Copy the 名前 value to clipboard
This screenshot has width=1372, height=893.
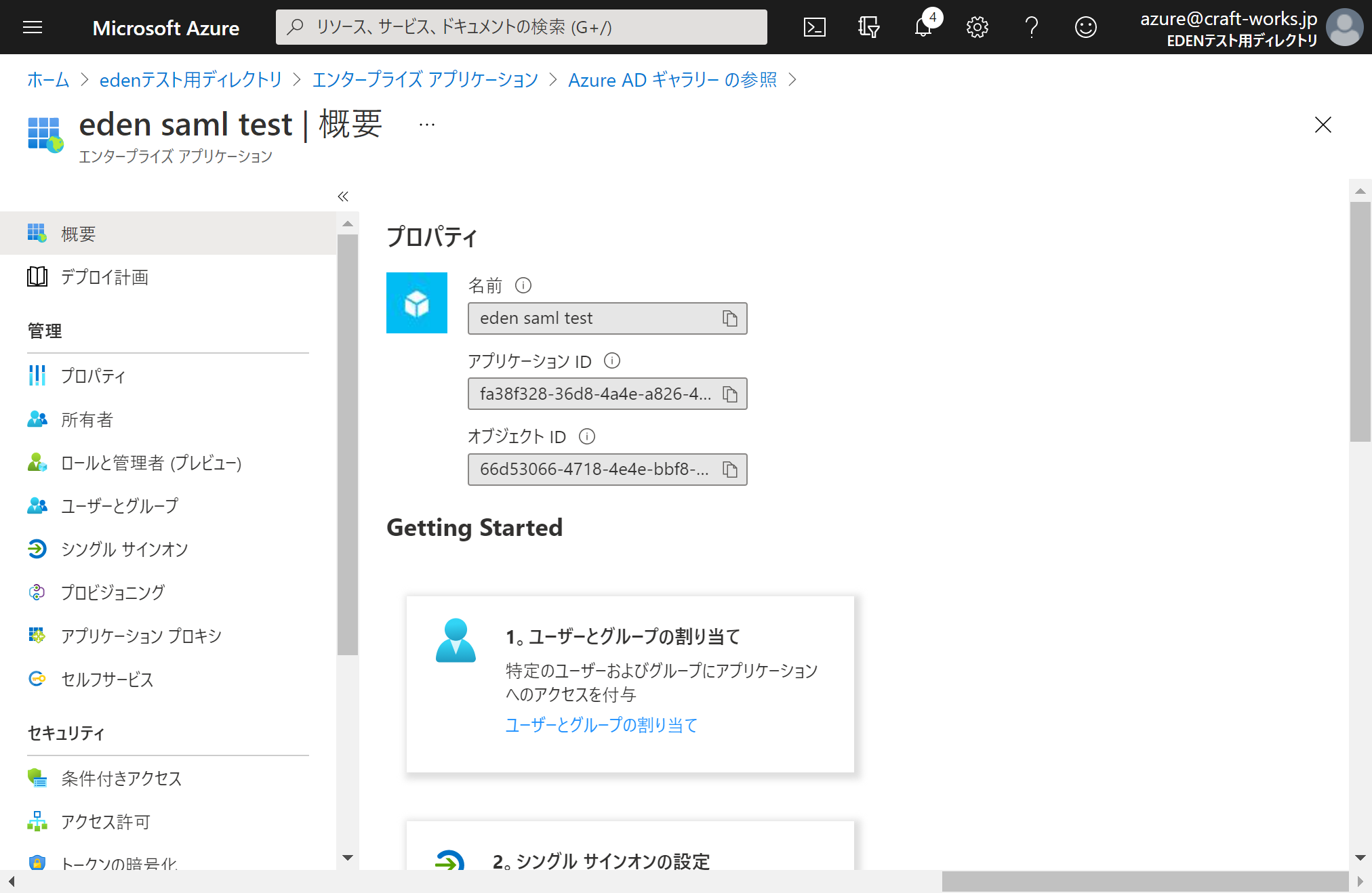(x=729, y=318)
